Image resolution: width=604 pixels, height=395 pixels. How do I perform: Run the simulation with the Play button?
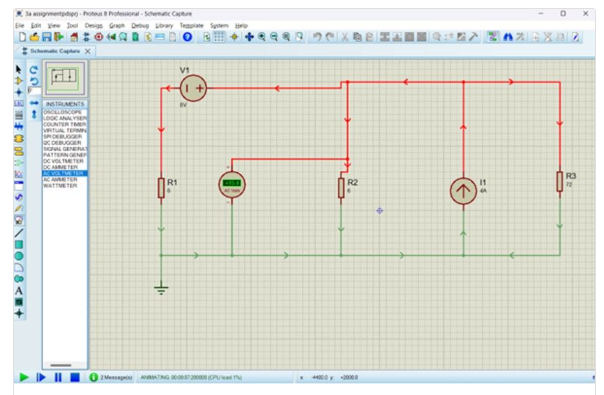tap(24, 377)
